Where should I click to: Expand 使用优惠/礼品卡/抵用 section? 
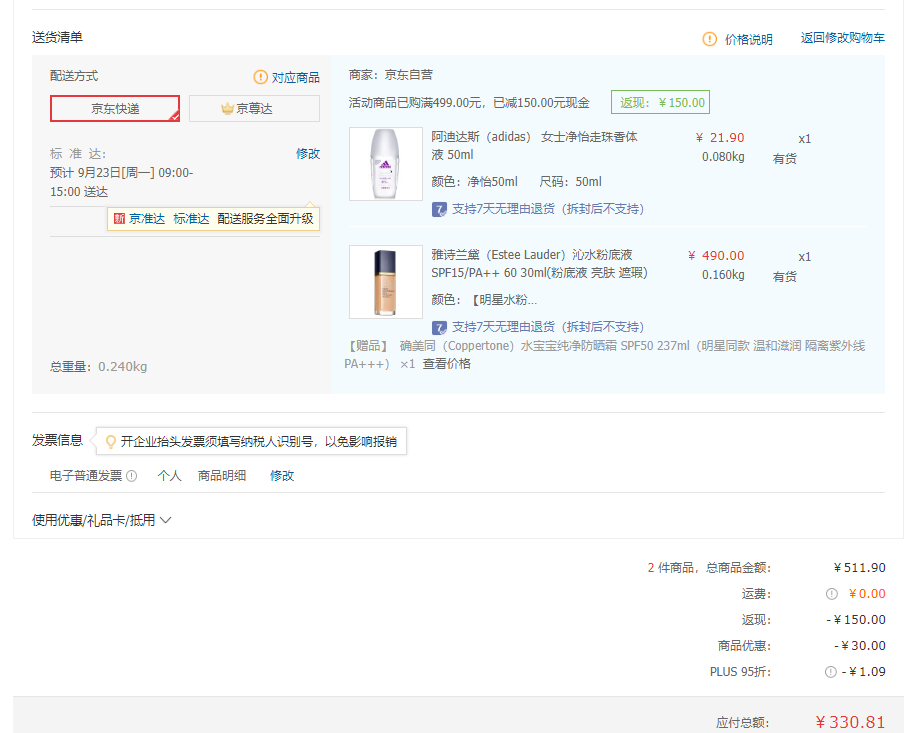[101, 520]
